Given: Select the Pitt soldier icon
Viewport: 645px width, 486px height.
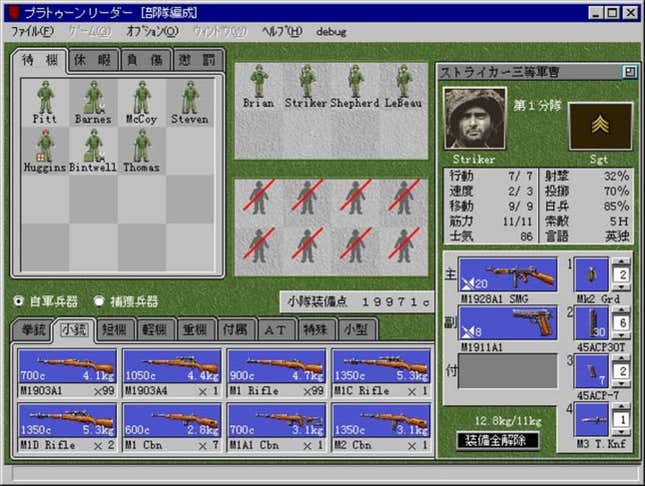Looking at the screenshot, I should point(45,102).
